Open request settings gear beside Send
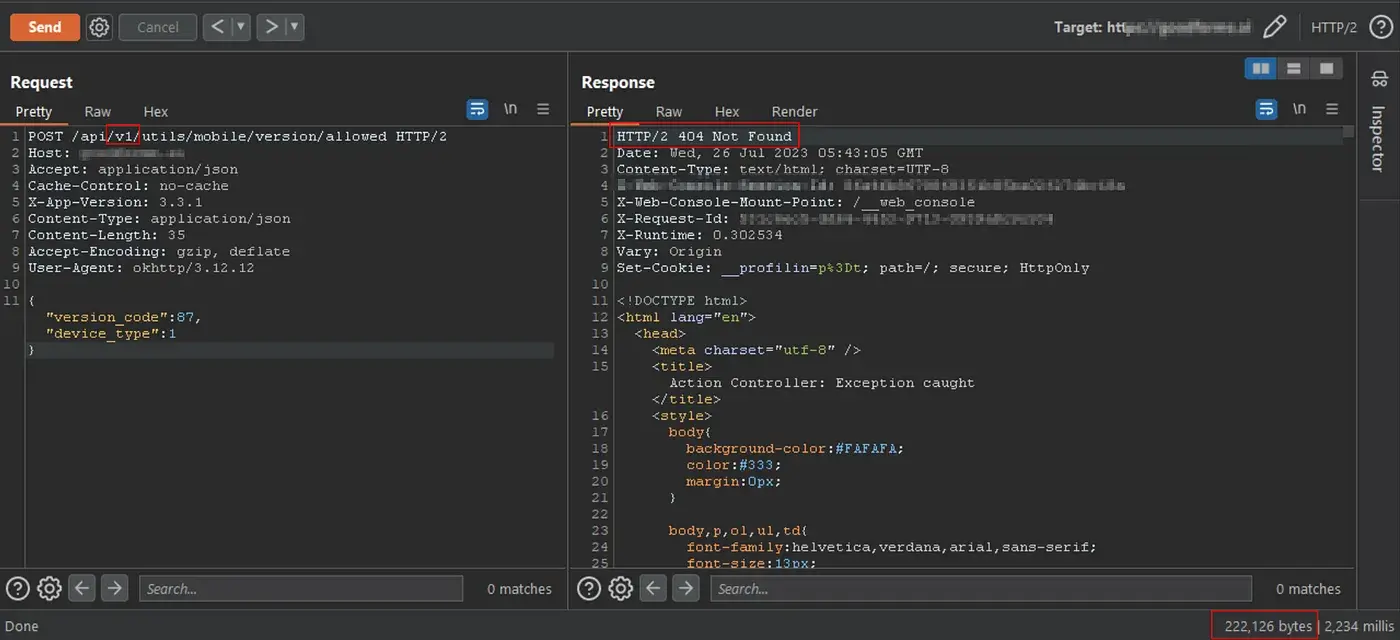 [99, 27]
